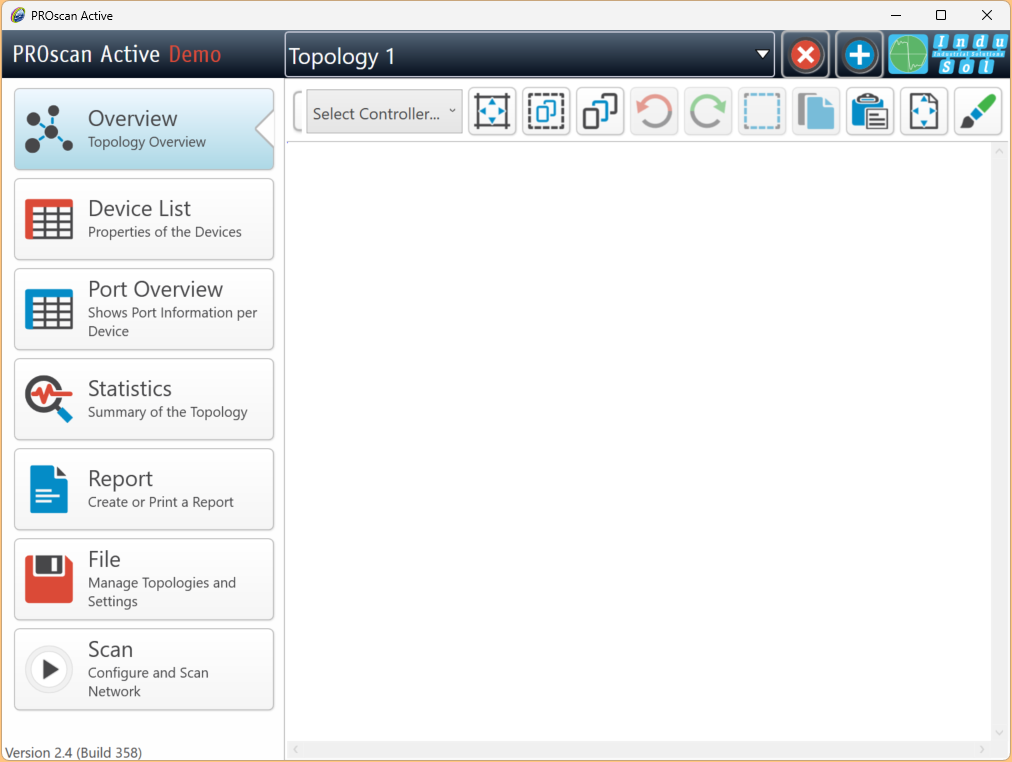1012x762 pixels.
Task: Click the ungroup overlapping squares icon
Action: (x=600, y=111)
